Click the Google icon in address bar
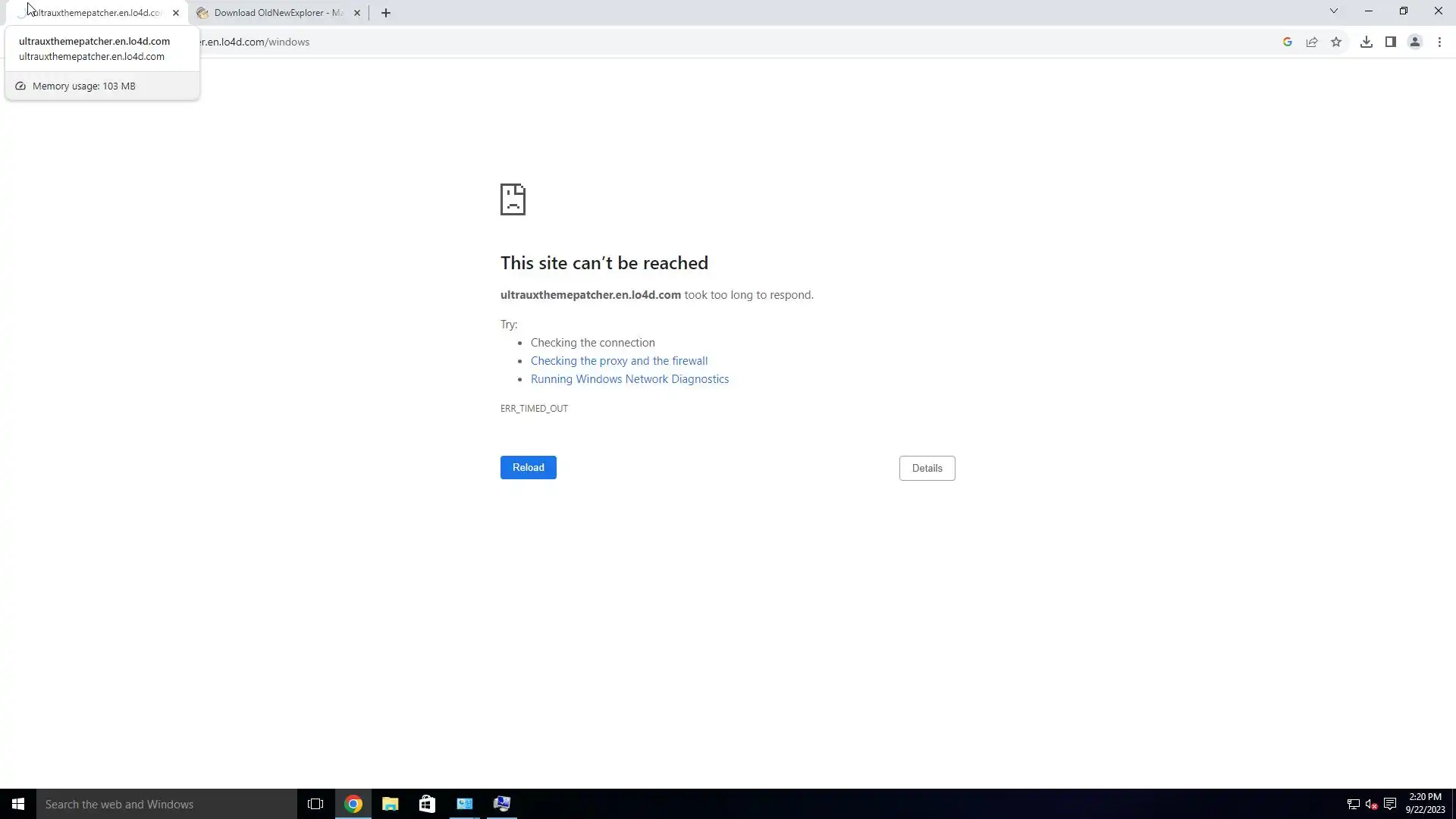 (x=1287, y=42)
